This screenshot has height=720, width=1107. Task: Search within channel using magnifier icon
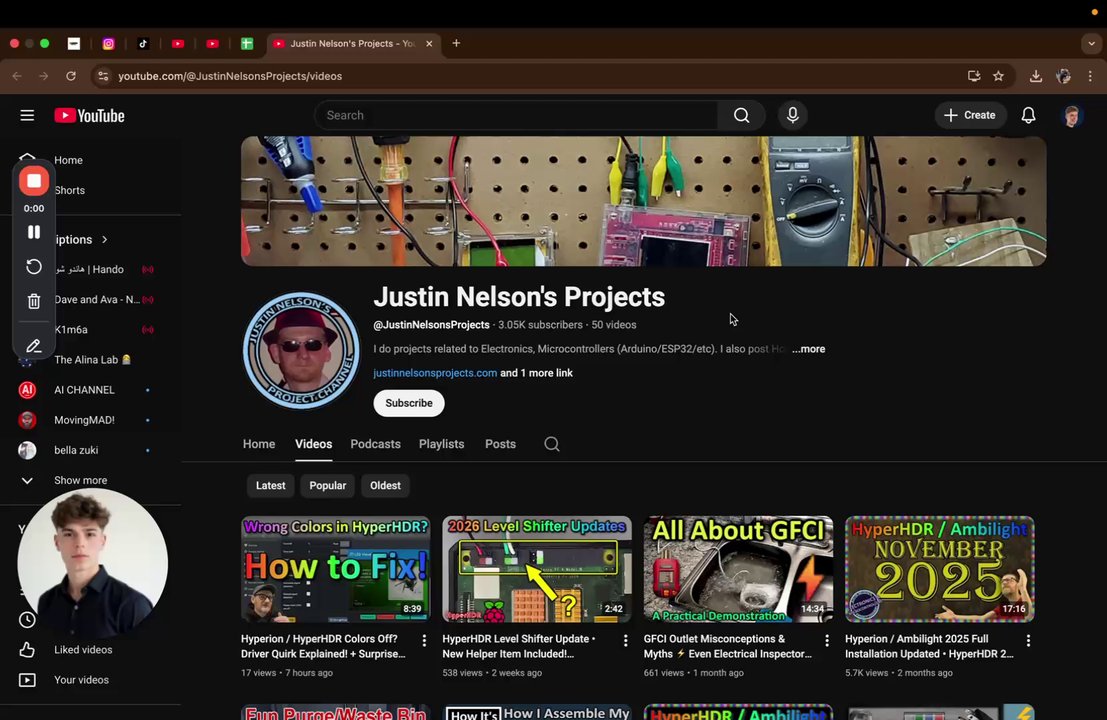552,444
